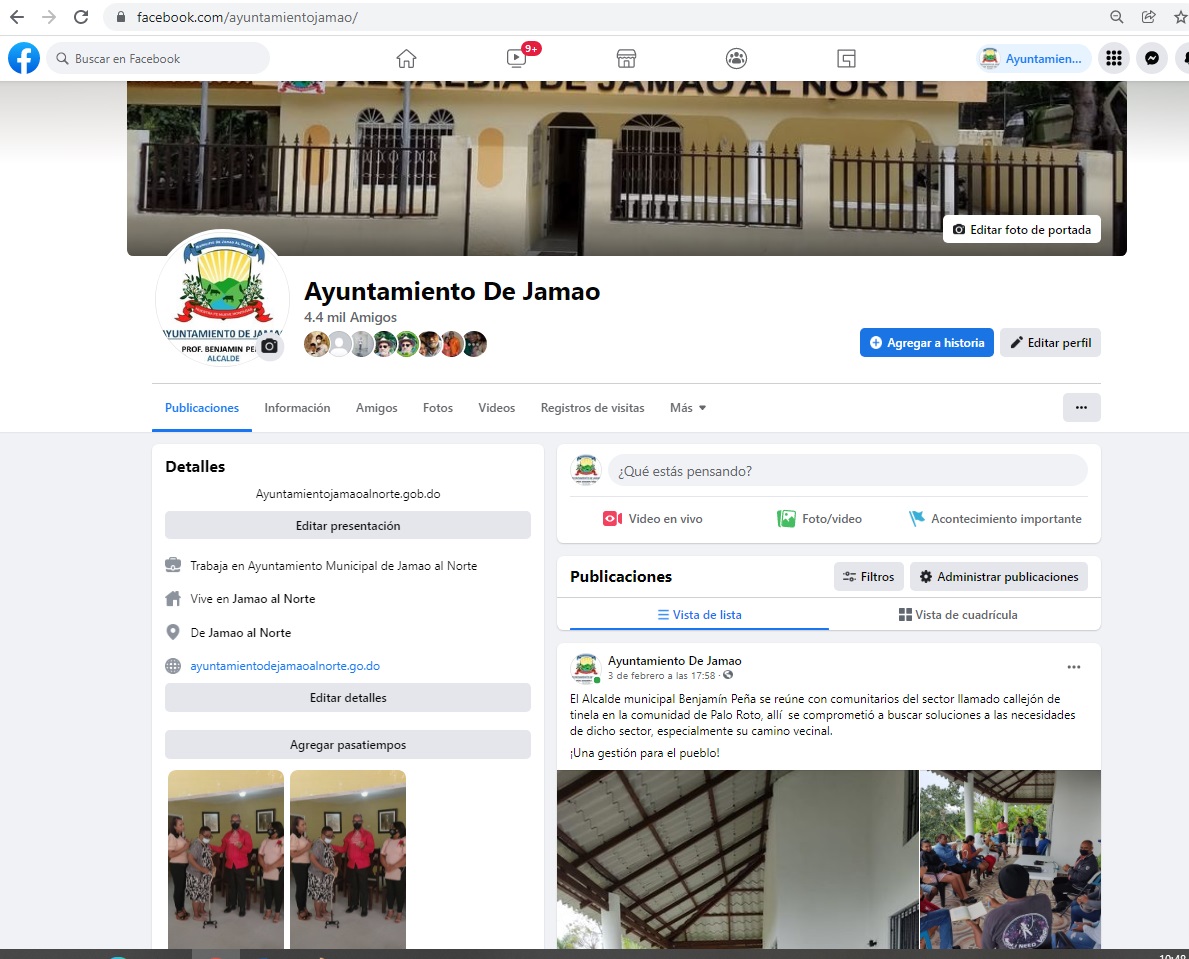Click the first friend avatar under Amigos
The width and height of the screenshot is (1189, 959).
316,343
